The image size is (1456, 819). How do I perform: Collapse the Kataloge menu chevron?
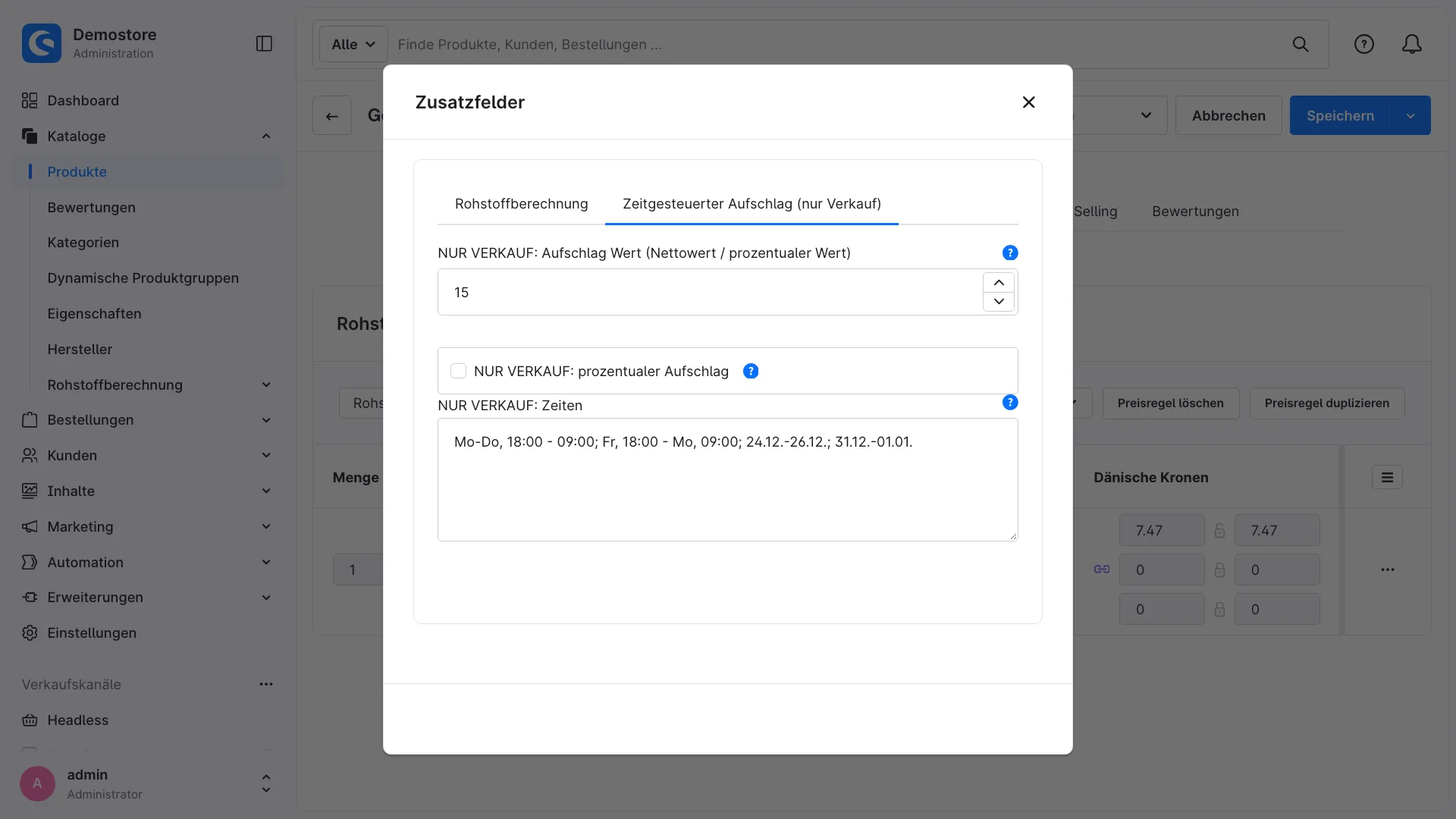tap(266, 136)
